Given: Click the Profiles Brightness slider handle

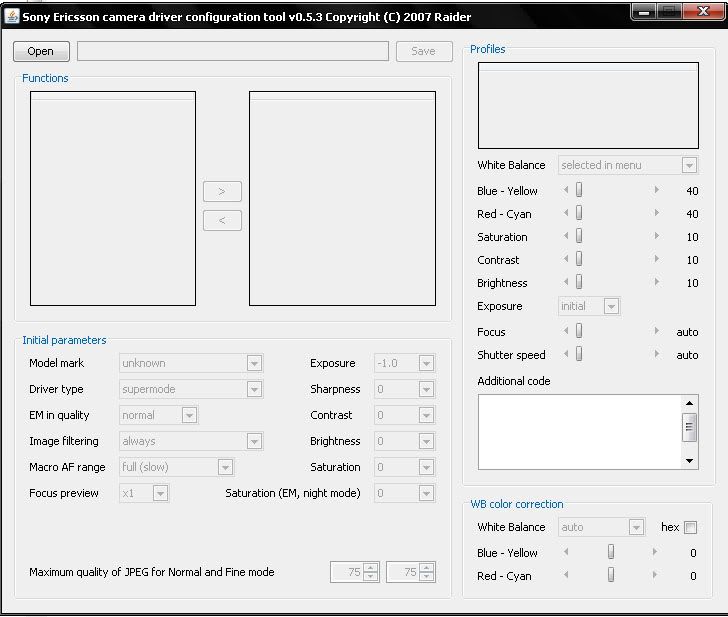Looking at the screenshot, I should point(579,282).
